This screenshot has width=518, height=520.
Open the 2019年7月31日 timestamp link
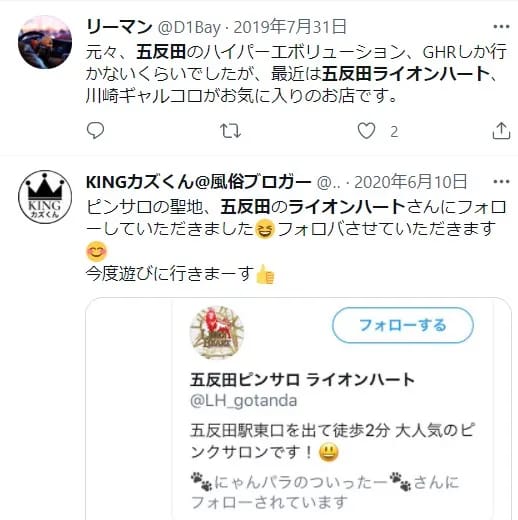tap(290, 27)
